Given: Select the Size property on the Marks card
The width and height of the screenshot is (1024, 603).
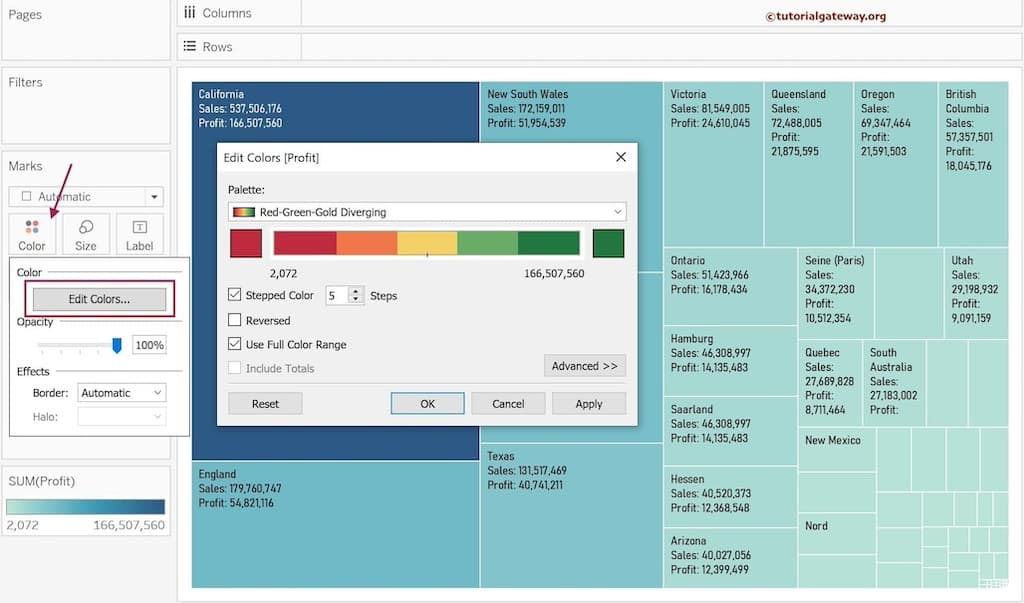Looking at the screenshot, I should click(85, 234).
